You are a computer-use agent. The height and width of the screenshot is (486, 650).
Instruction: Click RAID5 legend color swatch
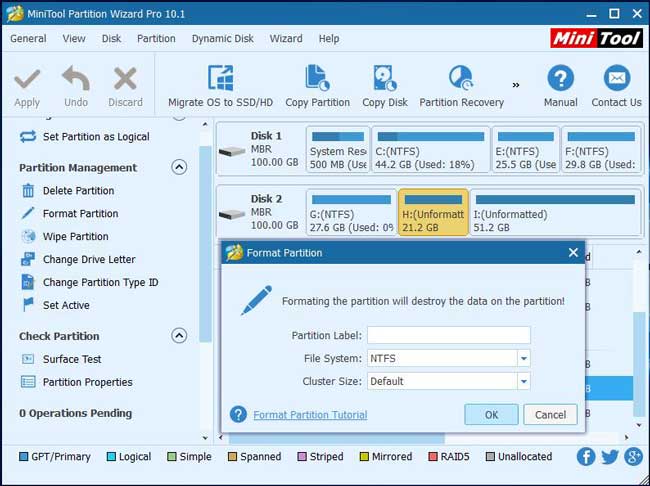point(433,457)
